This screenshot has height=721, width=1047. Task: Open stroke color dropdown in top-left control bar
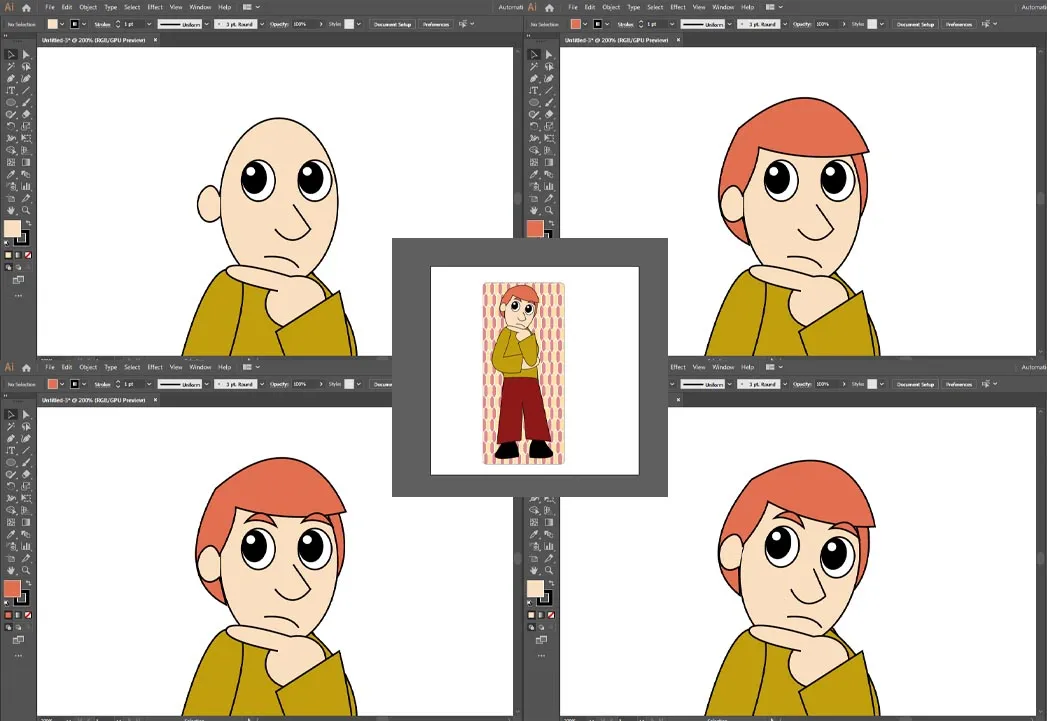pyautogui.click(x=84, y=24)
